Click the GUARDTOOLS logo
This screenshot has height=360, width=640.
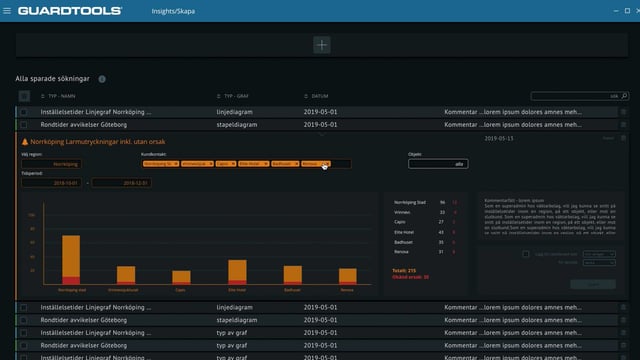coord(70,11)
